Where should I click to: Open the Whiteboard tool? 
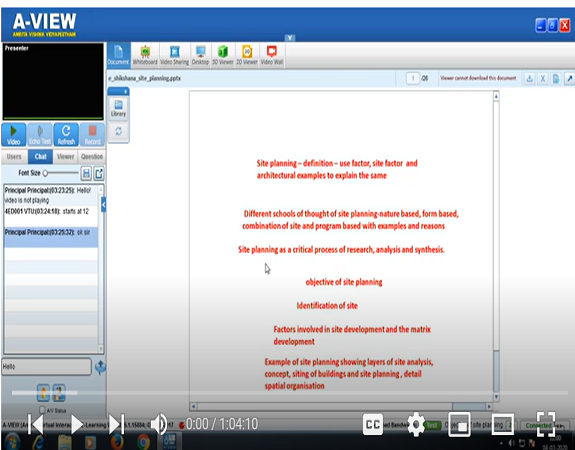145,55
